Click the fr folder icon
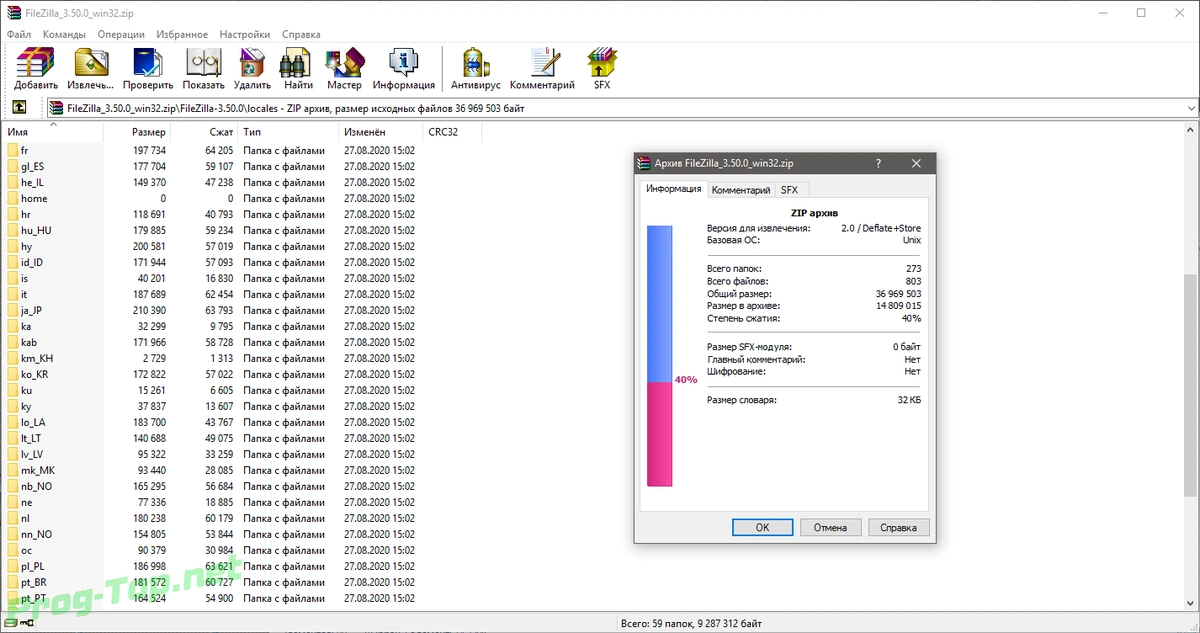This screenshot has height=633, width=1200. click(x=13, y=150)
